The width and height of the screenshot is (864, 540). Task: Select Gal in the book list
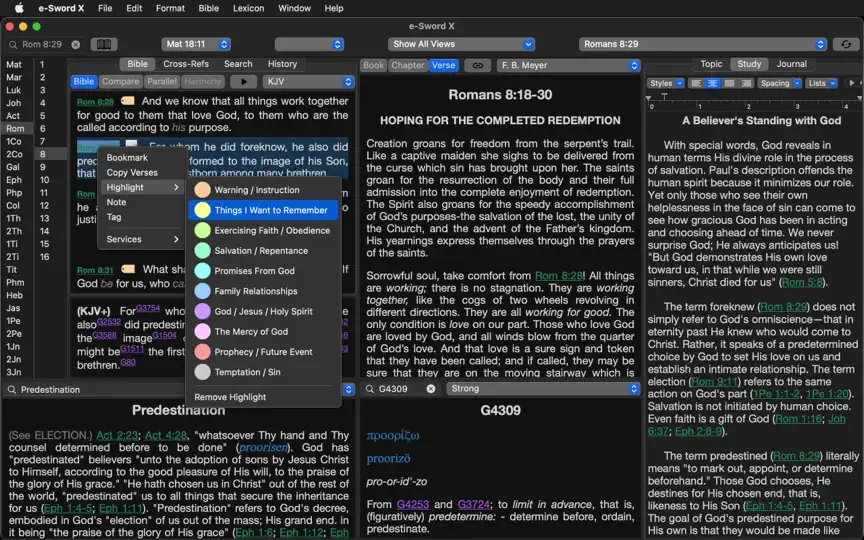[13, 167]
